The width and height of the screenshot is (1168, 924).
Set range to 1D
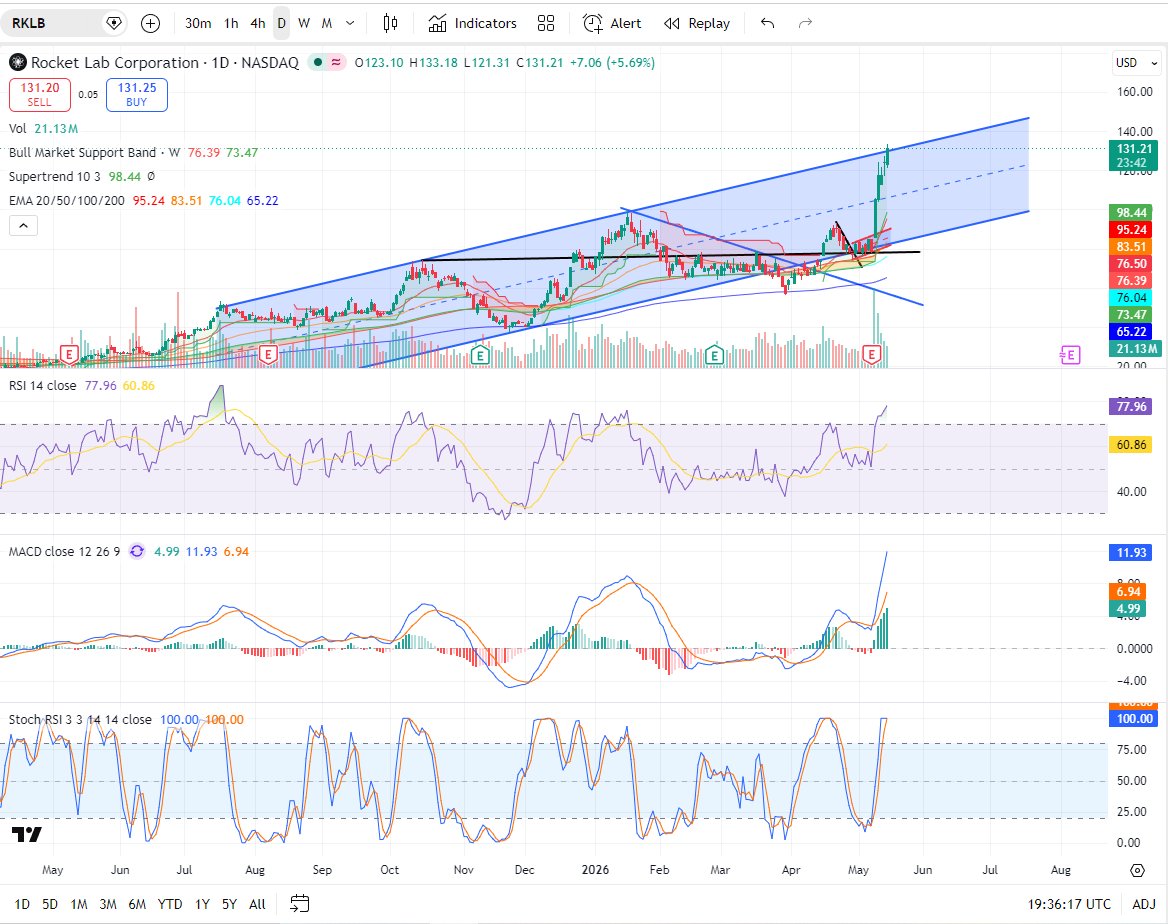coord(22,904)
